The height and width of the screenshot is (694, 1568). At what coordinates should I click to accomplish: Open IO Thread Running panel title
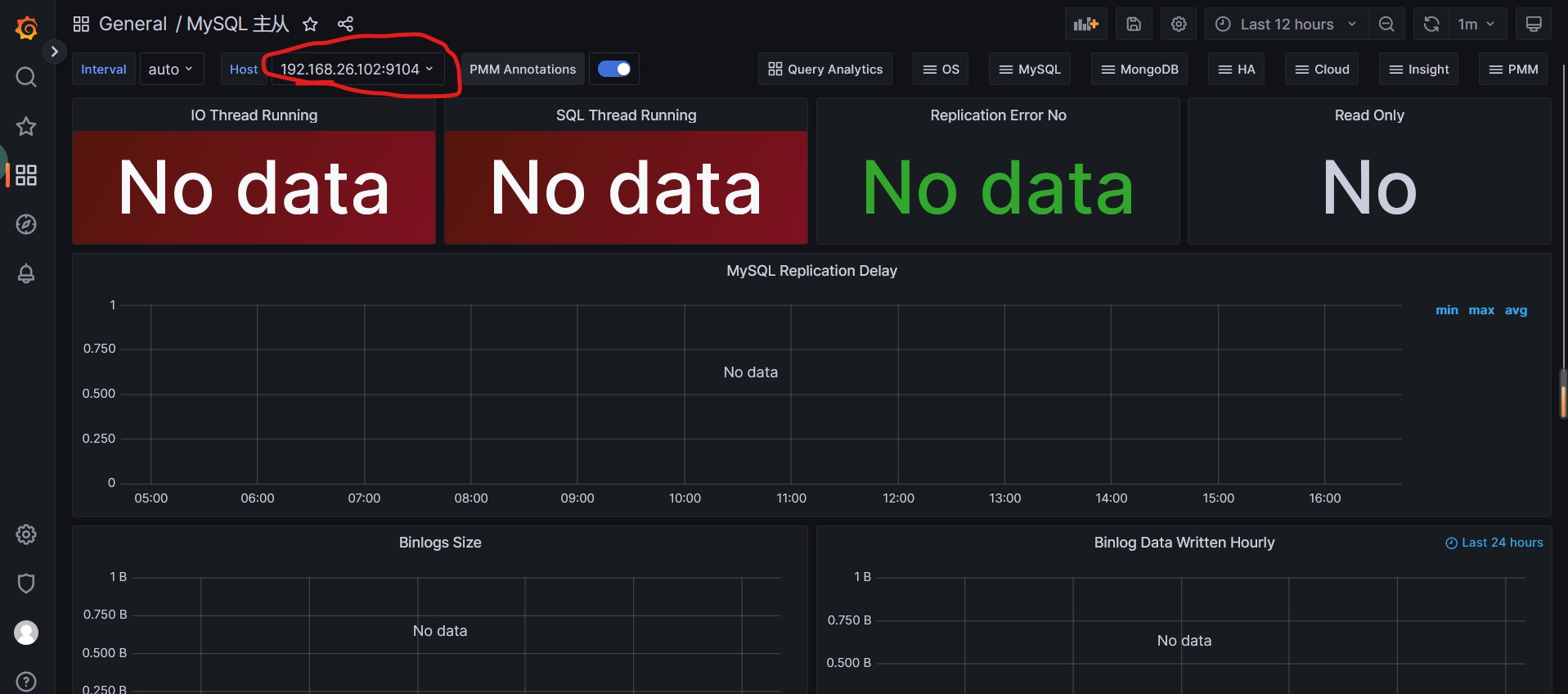254,115
